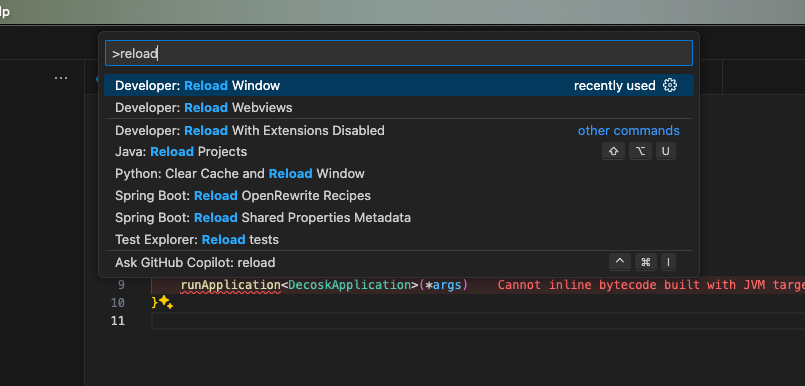Image resolution: width=805 pixels, height=386 pixels.
Task: Place cursor on empty line 11
Action: pos(477,321)
